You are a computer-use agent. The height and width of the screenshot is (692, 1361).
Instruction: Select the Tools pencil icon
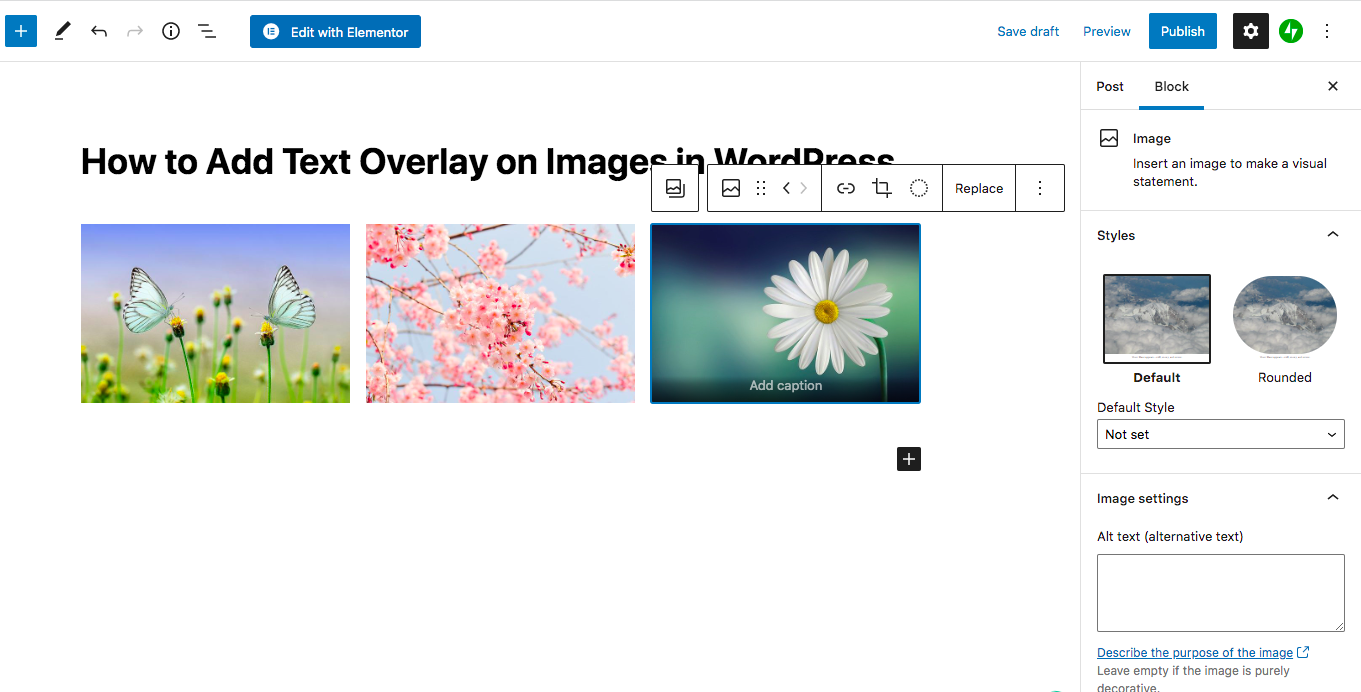pyautogui.click(x=62, y=31)
